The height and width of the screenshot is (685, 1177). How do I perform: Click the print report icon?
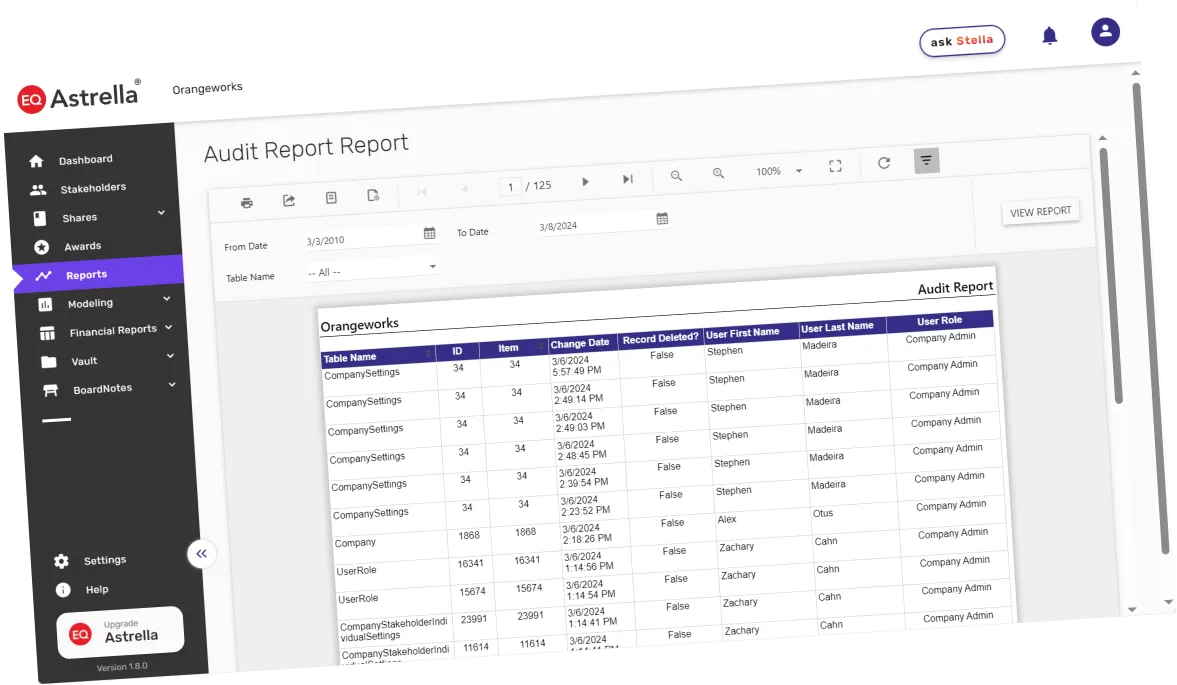(x=247, y=203)
